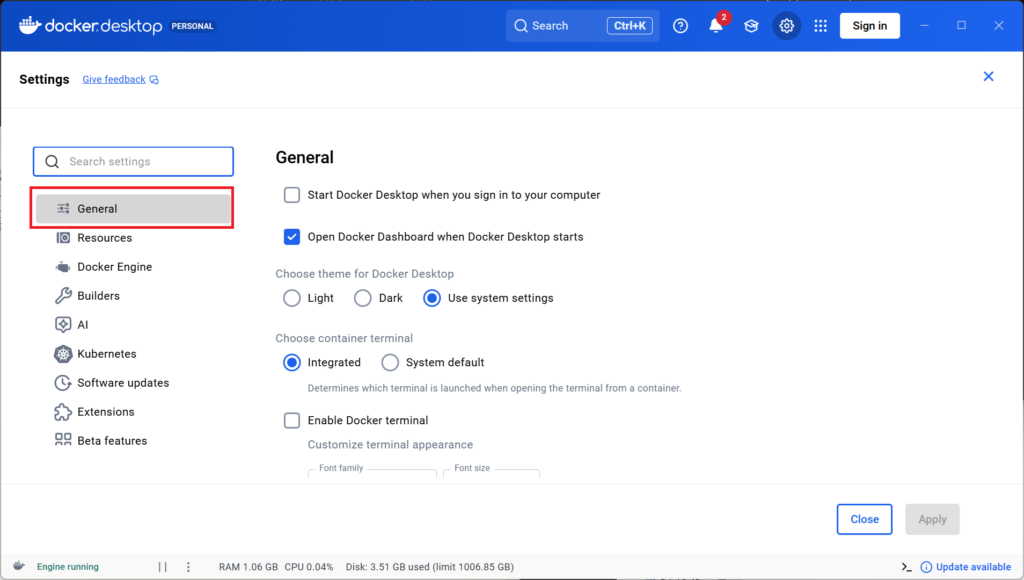Click the Docker Desktop whale logo
1024x580 pixels.
29,25
